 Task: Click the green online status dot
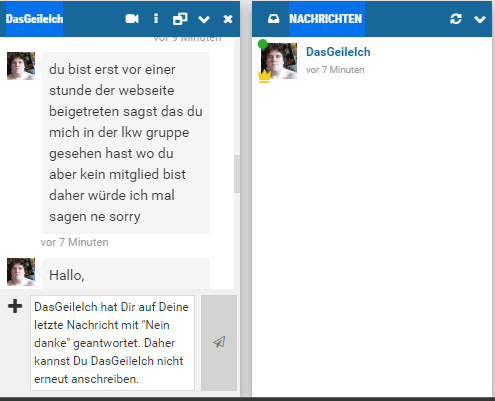[263, 44]
